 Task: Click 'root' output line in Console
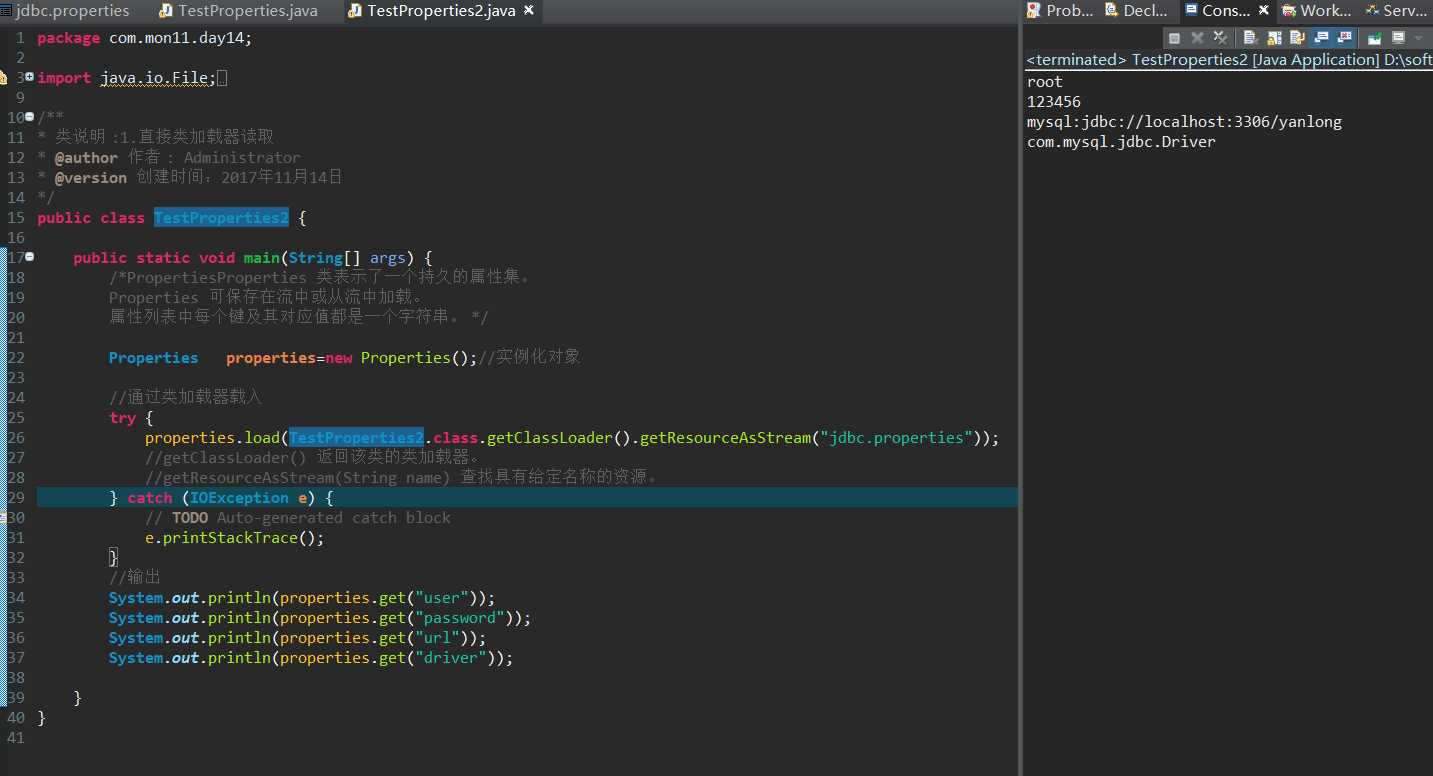1045,82
